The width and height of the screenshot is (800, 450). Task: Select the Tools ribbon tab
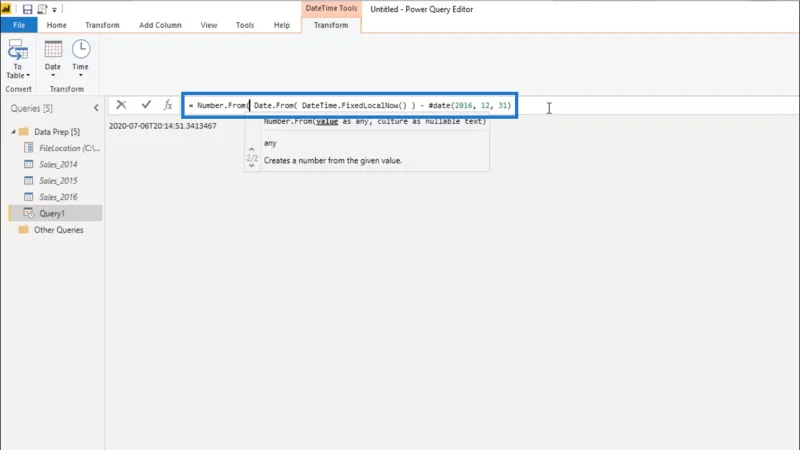tap(245, 25)
